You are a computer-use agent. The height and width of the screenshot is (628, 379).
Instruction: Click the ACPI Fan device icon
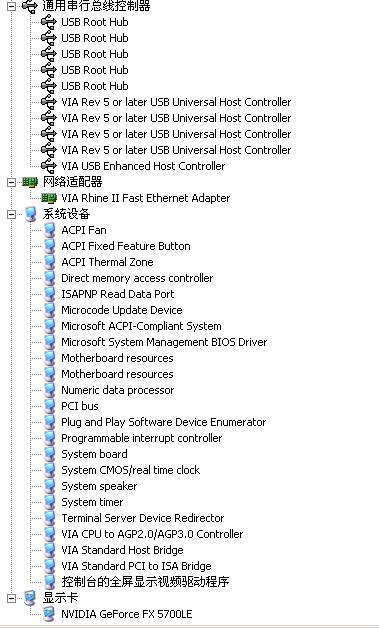tap(49, 230)
